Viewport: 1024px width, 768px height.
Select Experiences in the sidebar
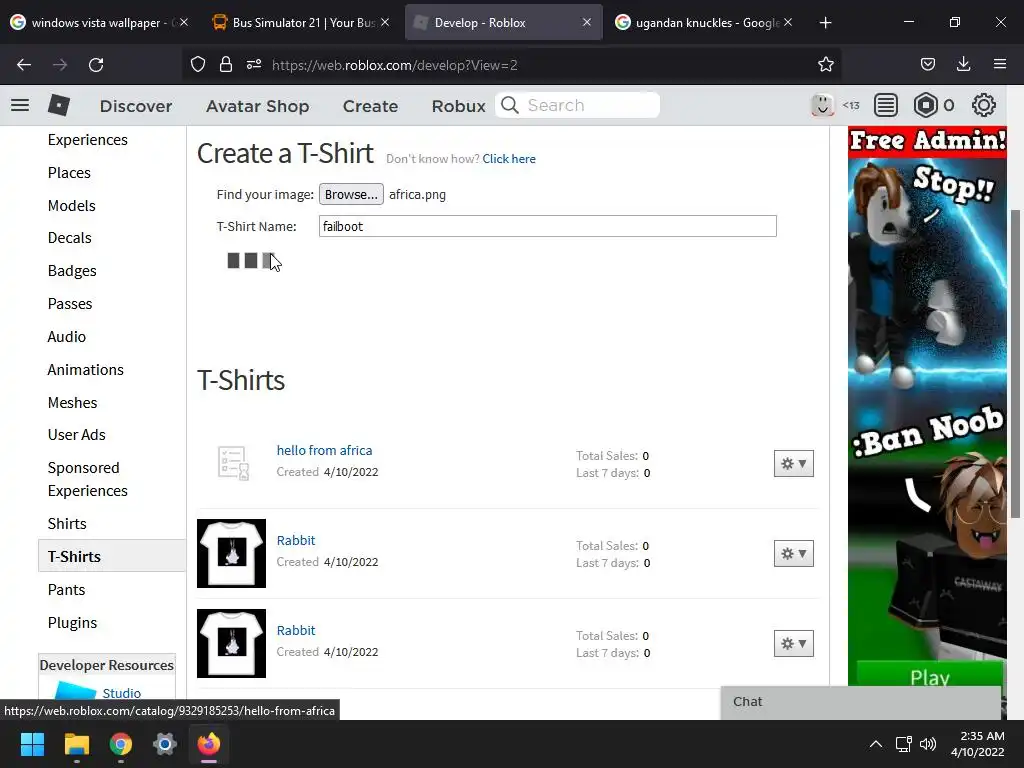click(x=88, y=140)
